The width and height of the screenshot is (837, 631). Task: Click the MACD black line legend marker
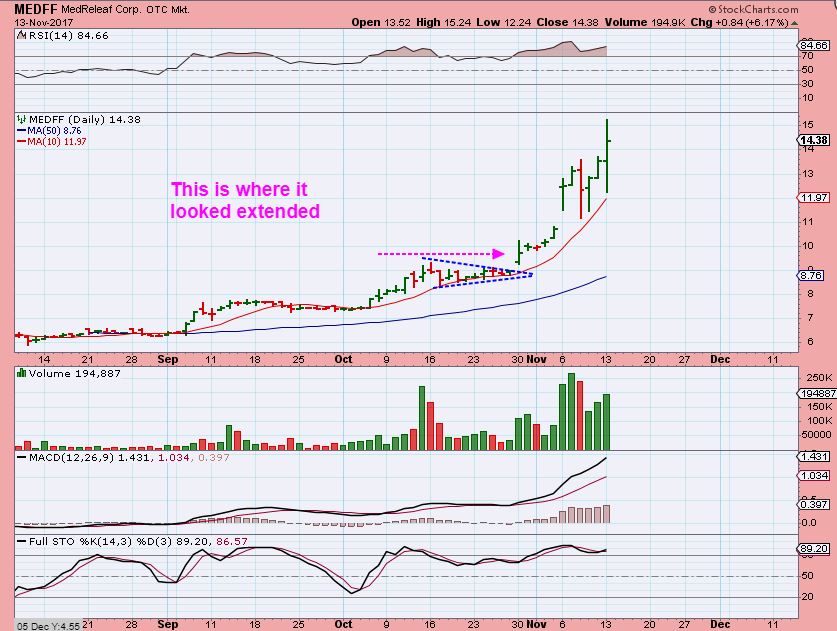[x=21, y=458]
